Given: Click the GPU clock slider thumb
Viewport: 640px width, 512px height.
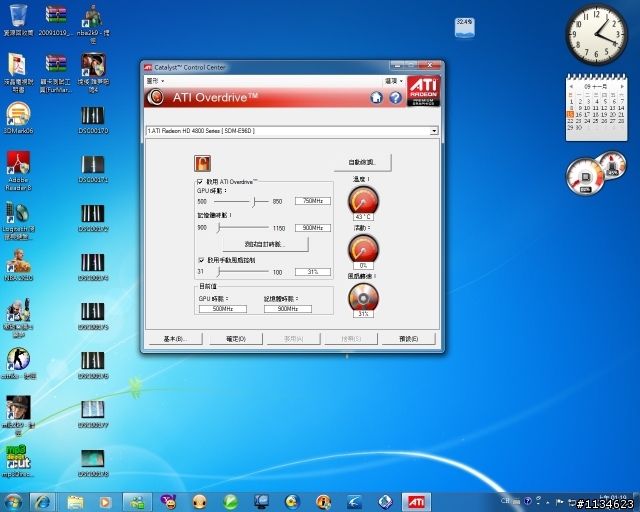Looking at the screenshot, I should click(253, 202).
